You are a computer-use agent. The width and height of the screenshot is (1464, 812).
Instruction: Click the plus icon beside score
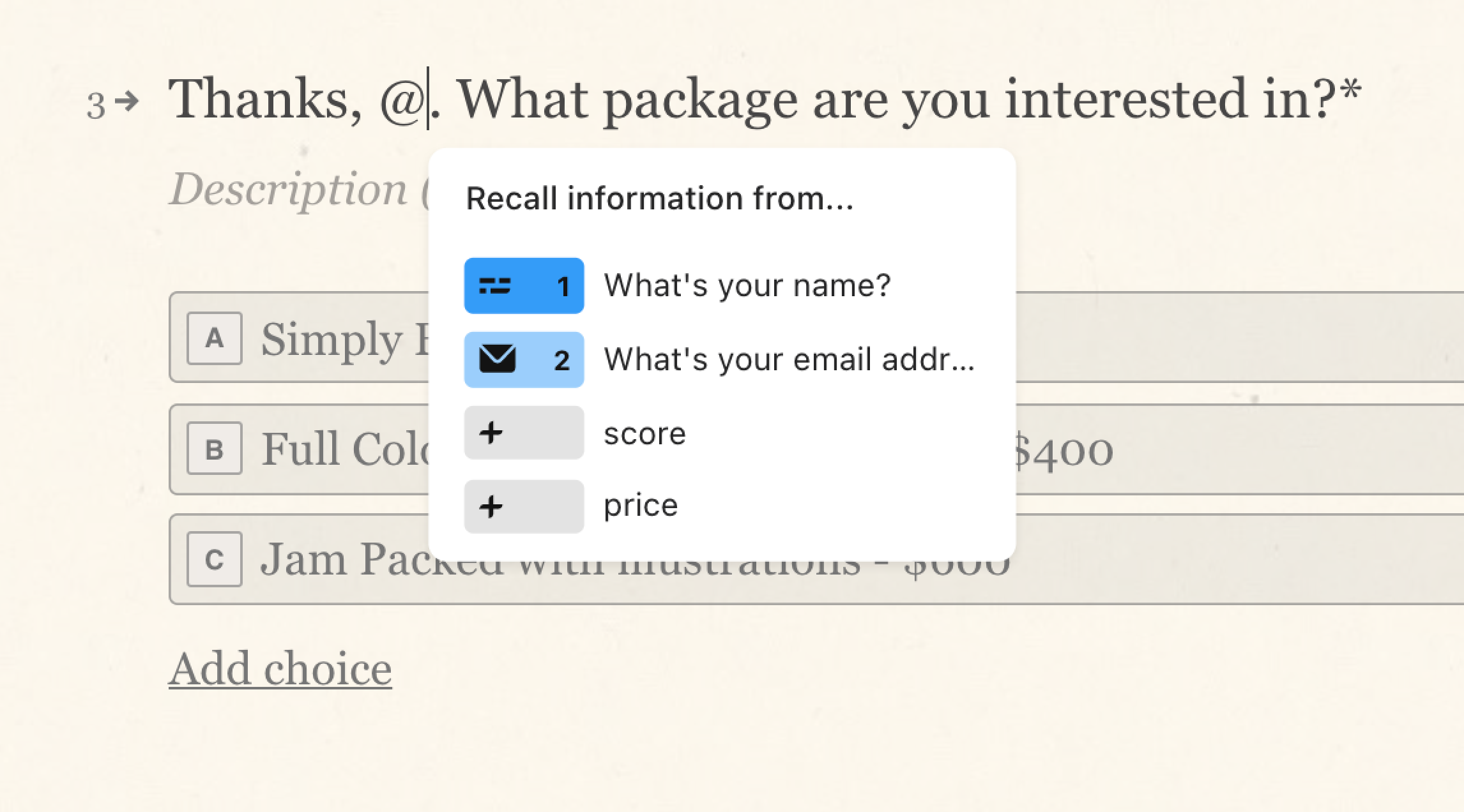pos(491,433)
